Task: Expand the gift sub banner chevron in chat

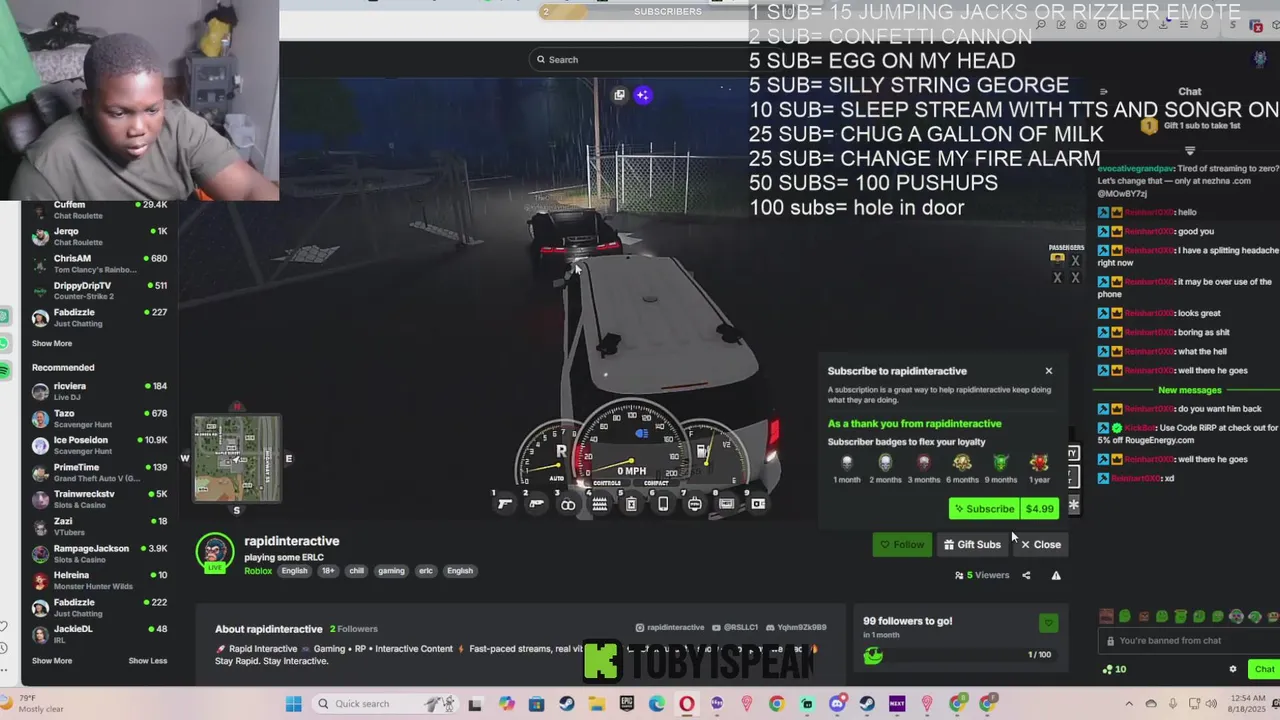Action: coord(1190,150)
